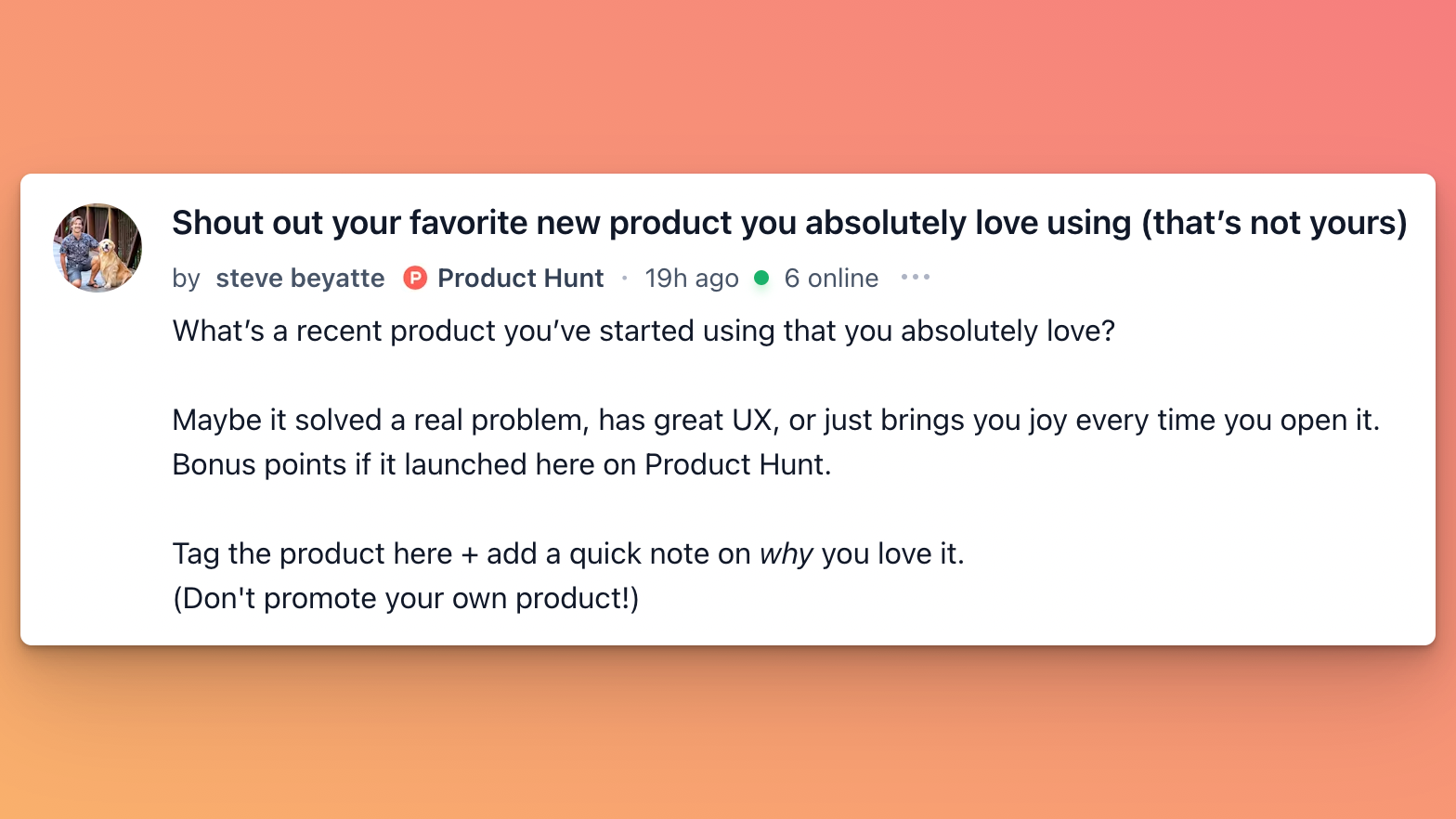This screenshot has width=1456, height=819.
Task: Click the green online status dot
Action: 761,278
